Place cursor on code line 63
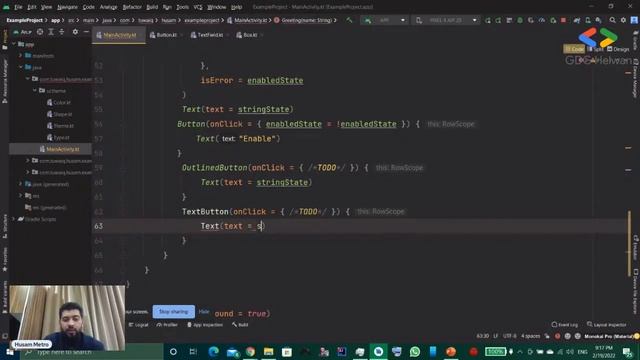This screenshot has width=640, height=360. (x=359, y=226)
